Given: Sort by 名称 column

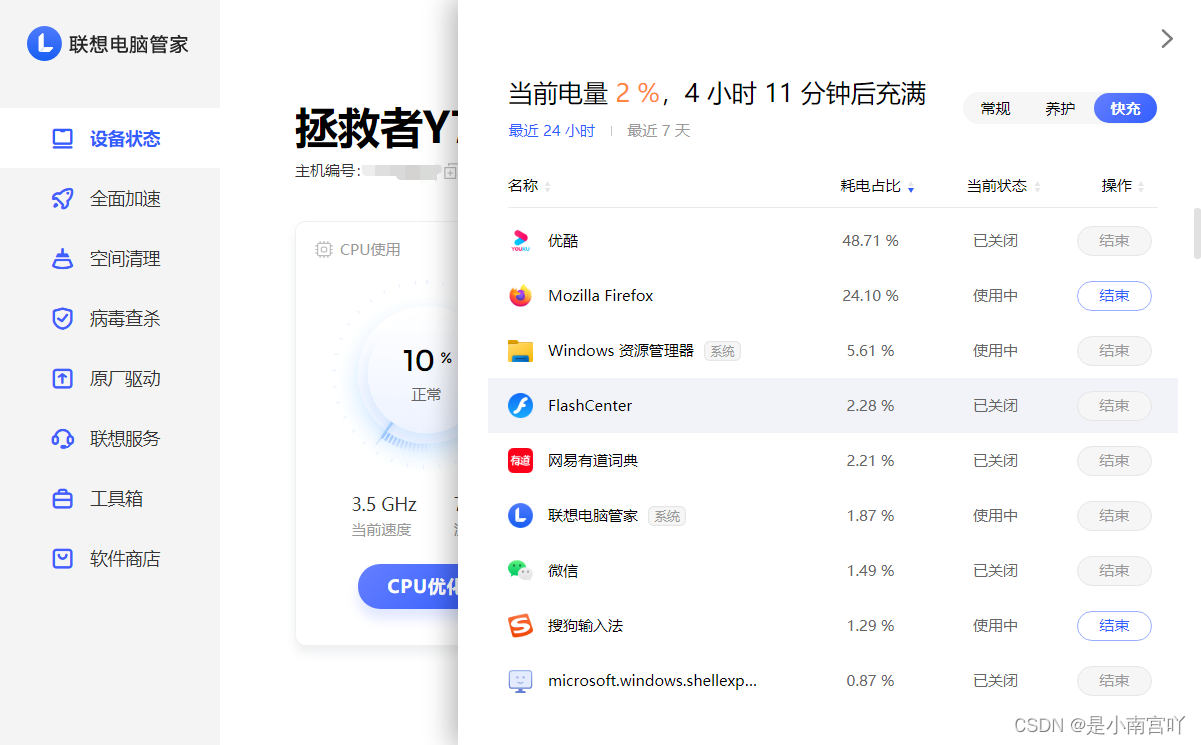Looking at the screenshot, I should (x=529, y=186).
